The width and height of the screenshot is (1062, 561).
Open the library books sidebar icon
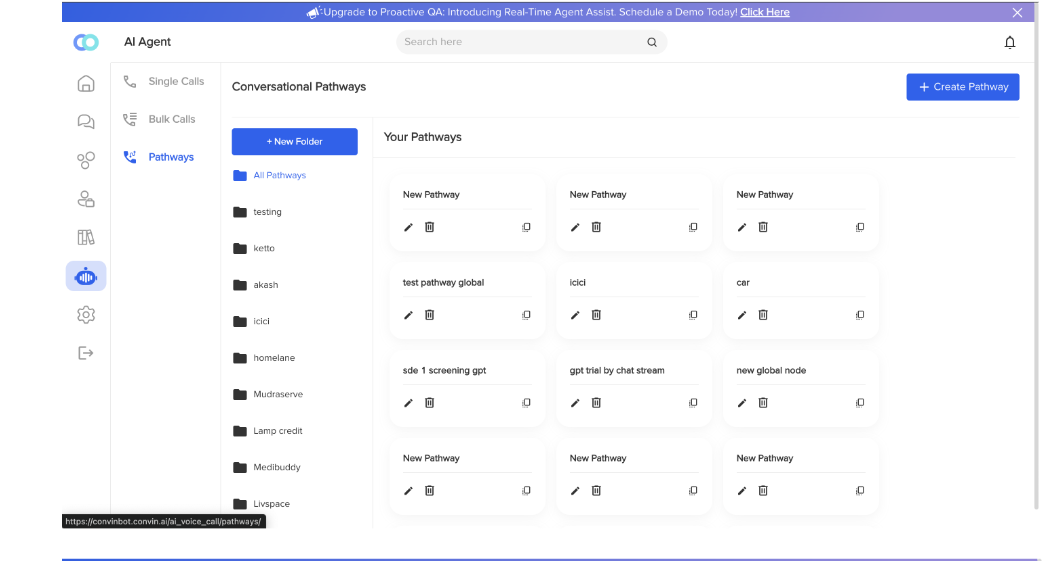pyautogui.click(x=86, y=238)
